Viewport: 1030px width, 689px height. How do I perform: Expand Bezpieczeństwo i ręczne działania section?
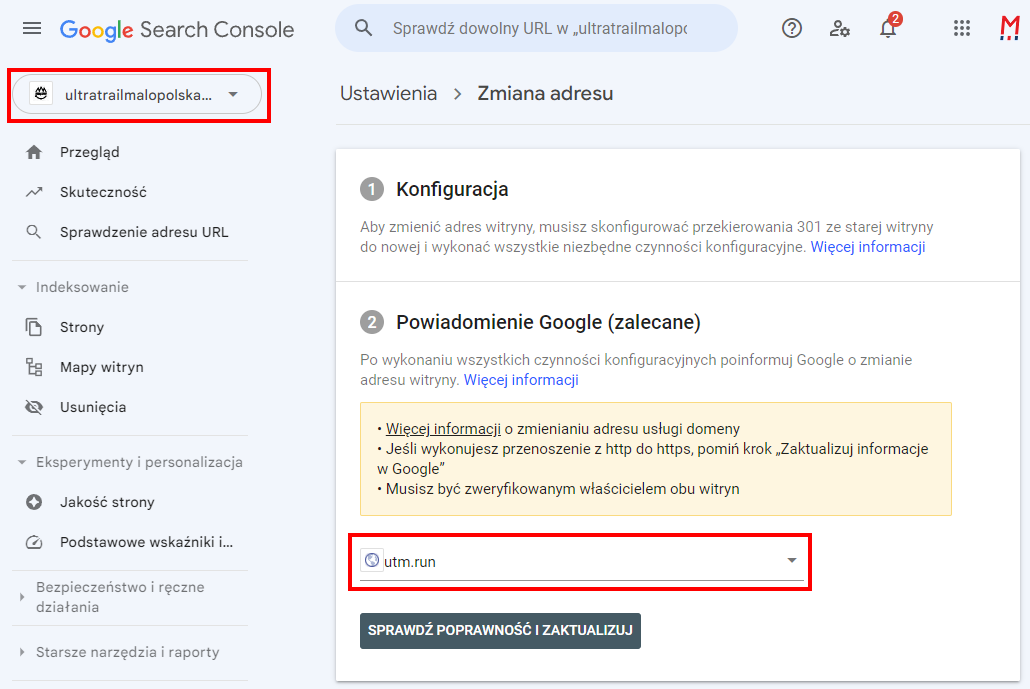click(22, 597)
